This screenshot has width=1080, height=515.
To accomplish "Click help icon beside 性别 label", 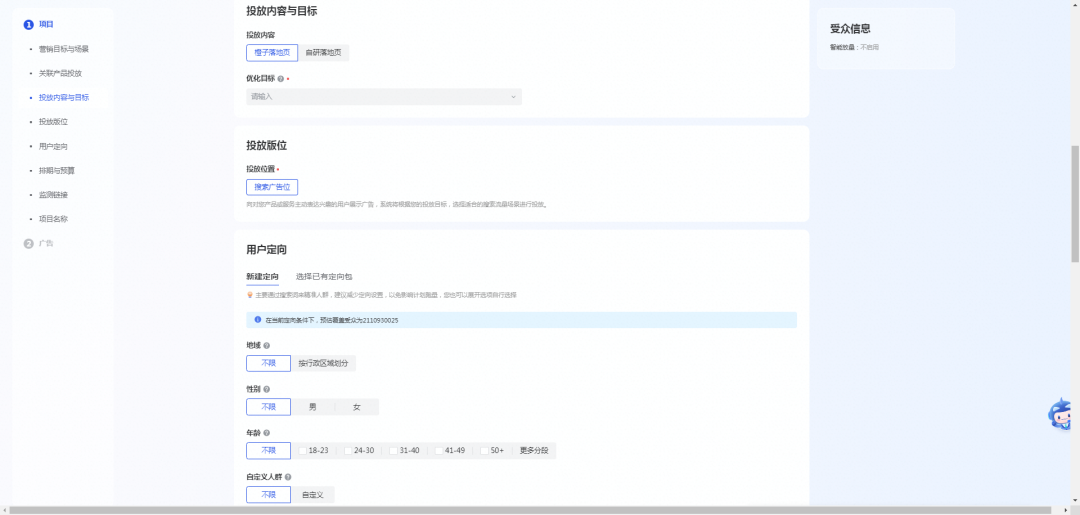I will point(267,389).
